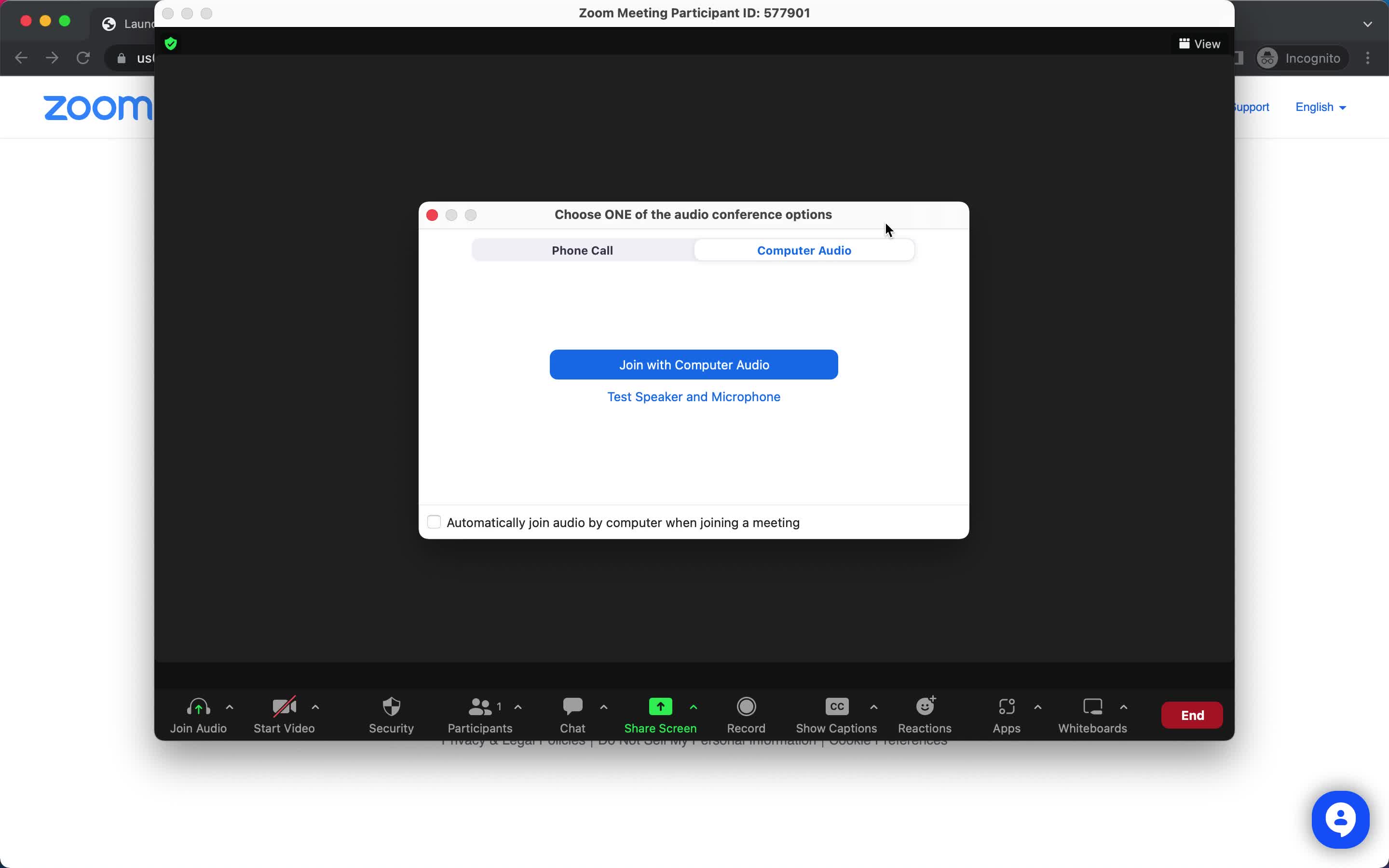Open the Whiteboards panel
The height and width of the screenshot is (868, 1389).
(x=1092, y=714)
